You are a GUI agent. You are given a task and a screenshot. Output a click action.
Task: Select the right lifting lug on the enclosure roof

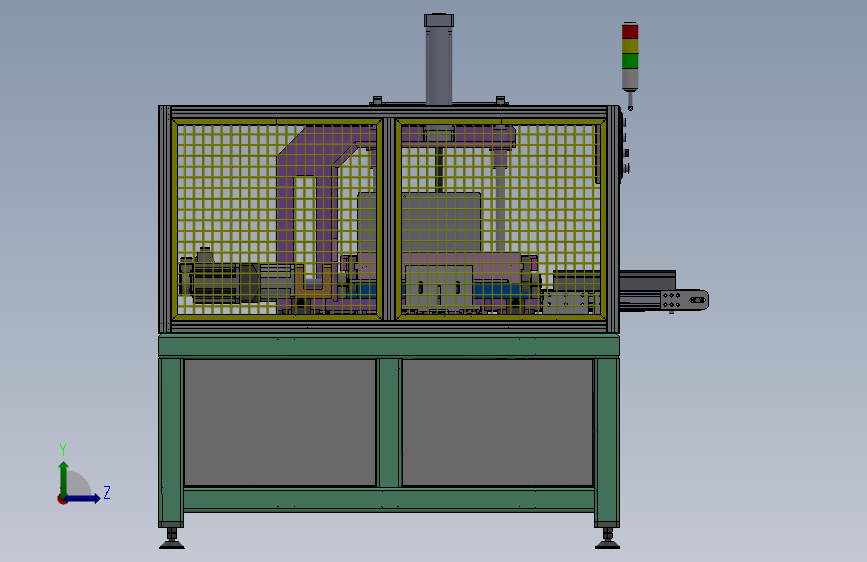pyautogui.click(x=500, y=101)
